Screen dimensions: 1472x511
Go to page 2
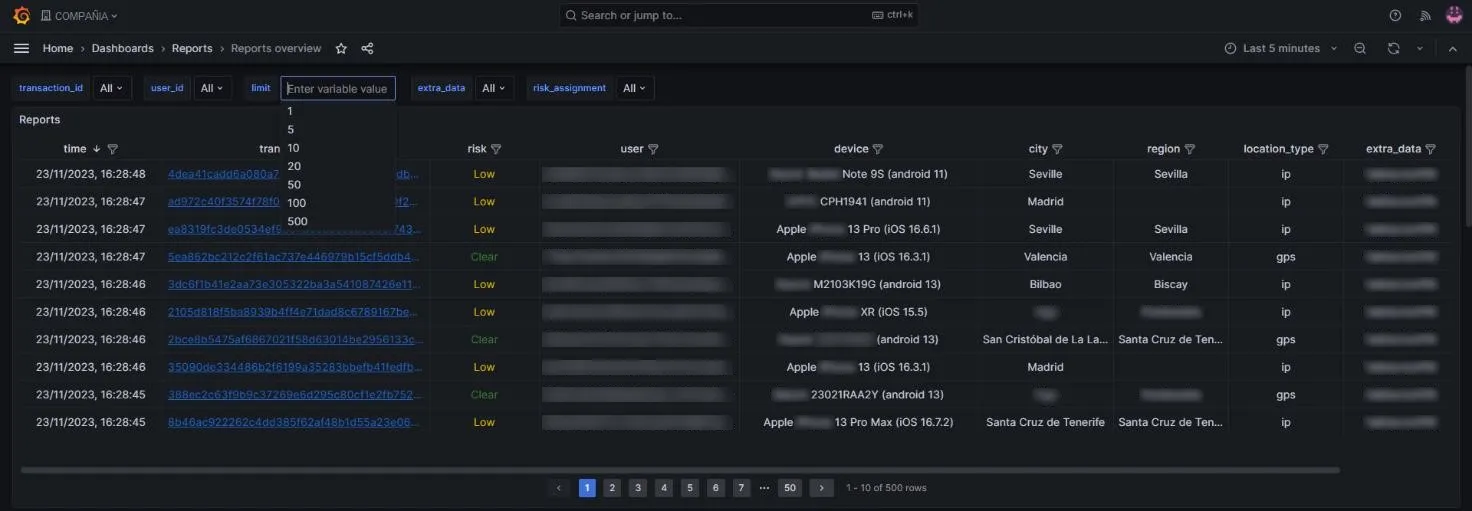pyautogui.click(x=612, y=488)
